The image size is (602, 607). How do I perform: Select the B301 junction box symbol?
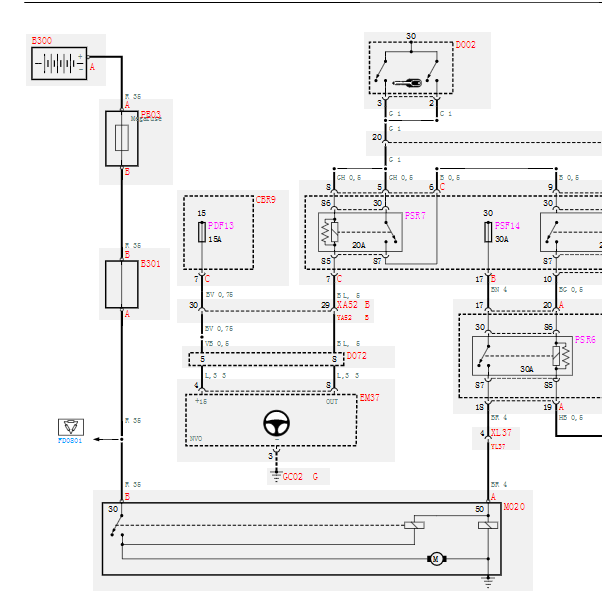point(122,285)
